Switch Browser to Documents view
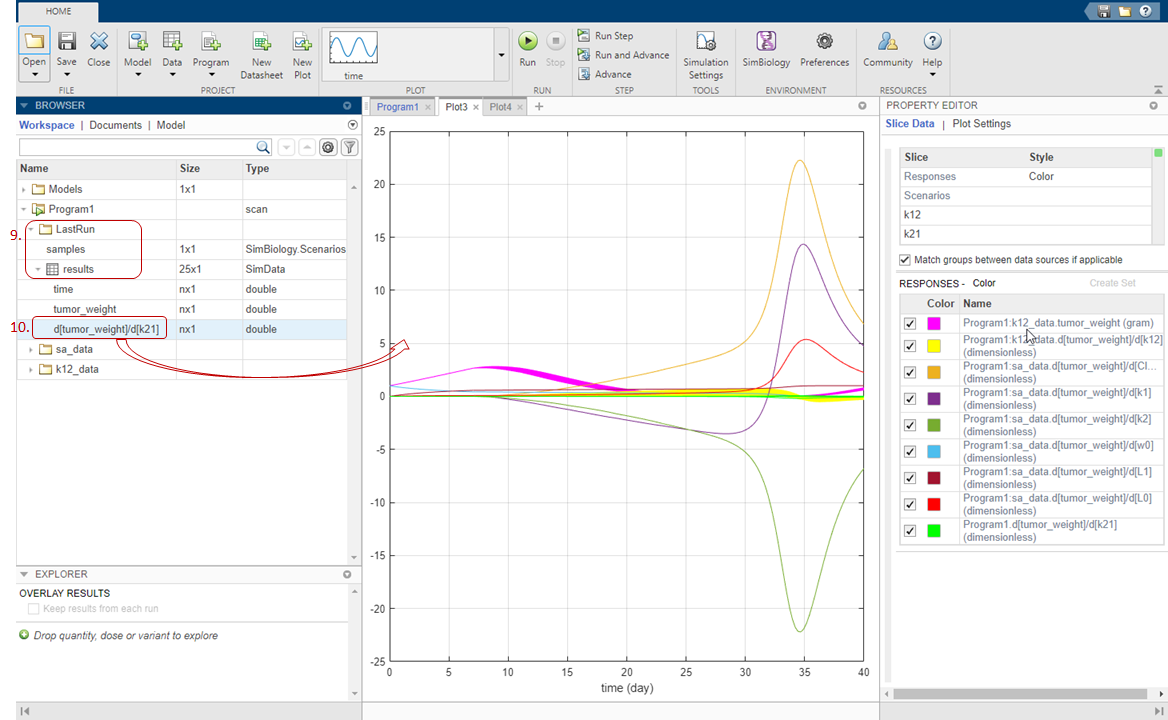 pyautogui.click(x=115, y=125)
